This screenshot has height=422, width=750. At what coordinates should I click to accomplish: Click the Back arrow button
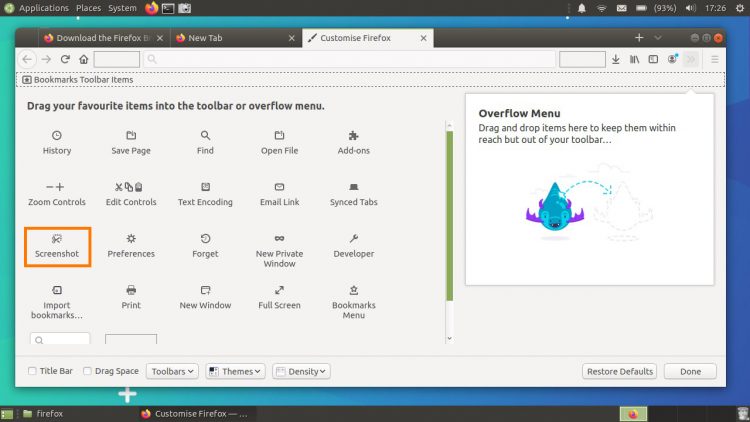pos(27,59)
